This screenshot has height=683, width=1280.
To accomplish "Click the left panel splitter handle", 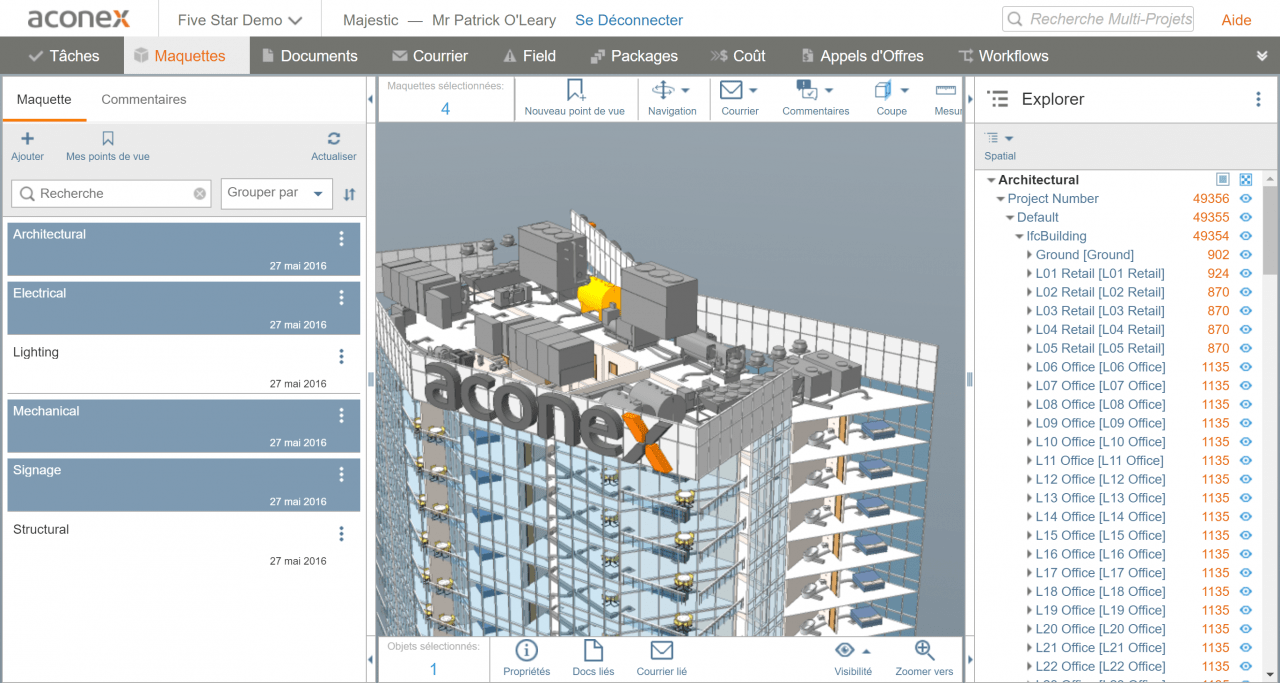I will point(371,379).
